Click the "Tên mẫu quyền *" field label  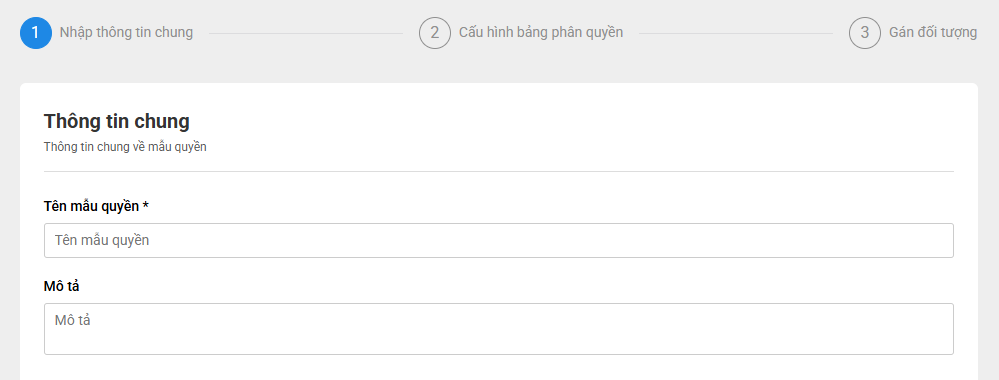click(96, 207)
